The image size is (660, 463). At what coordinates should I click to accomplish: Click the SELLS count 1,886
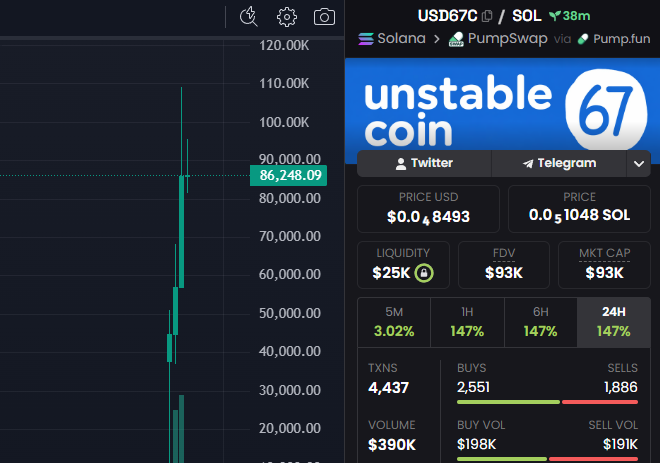tap(620, 387)
